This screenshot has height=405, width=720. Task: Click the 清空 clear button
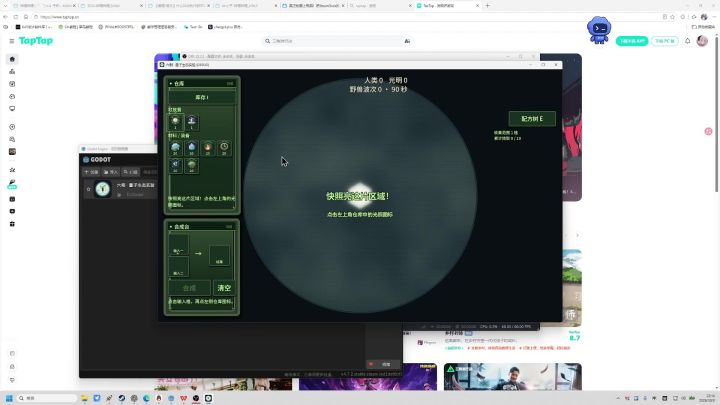coord(224,288)
